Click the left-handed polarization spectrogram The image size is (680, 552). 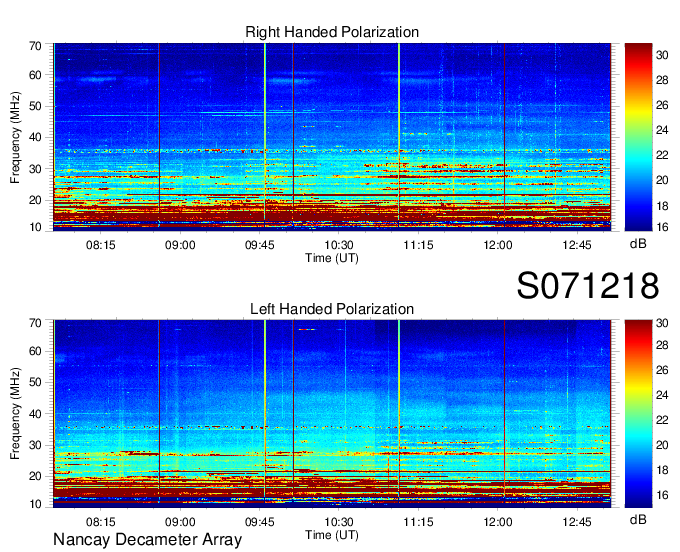click(x=332, y=414)
